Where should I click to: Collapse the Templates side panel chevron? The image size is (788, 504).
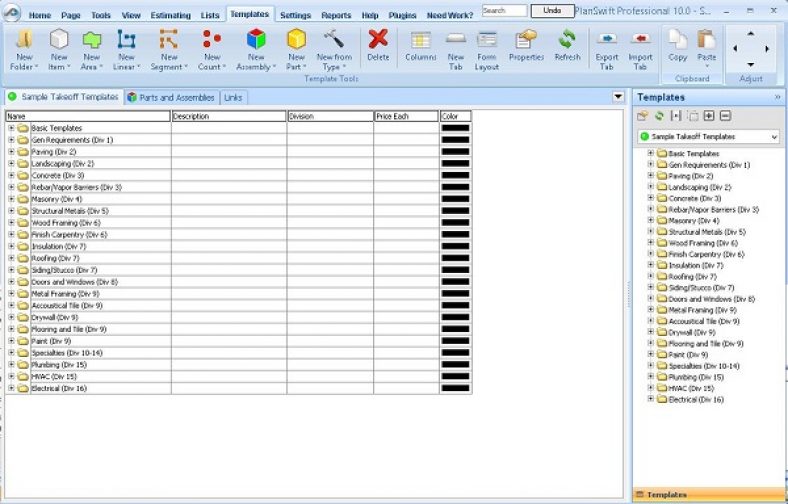(777, 97)
